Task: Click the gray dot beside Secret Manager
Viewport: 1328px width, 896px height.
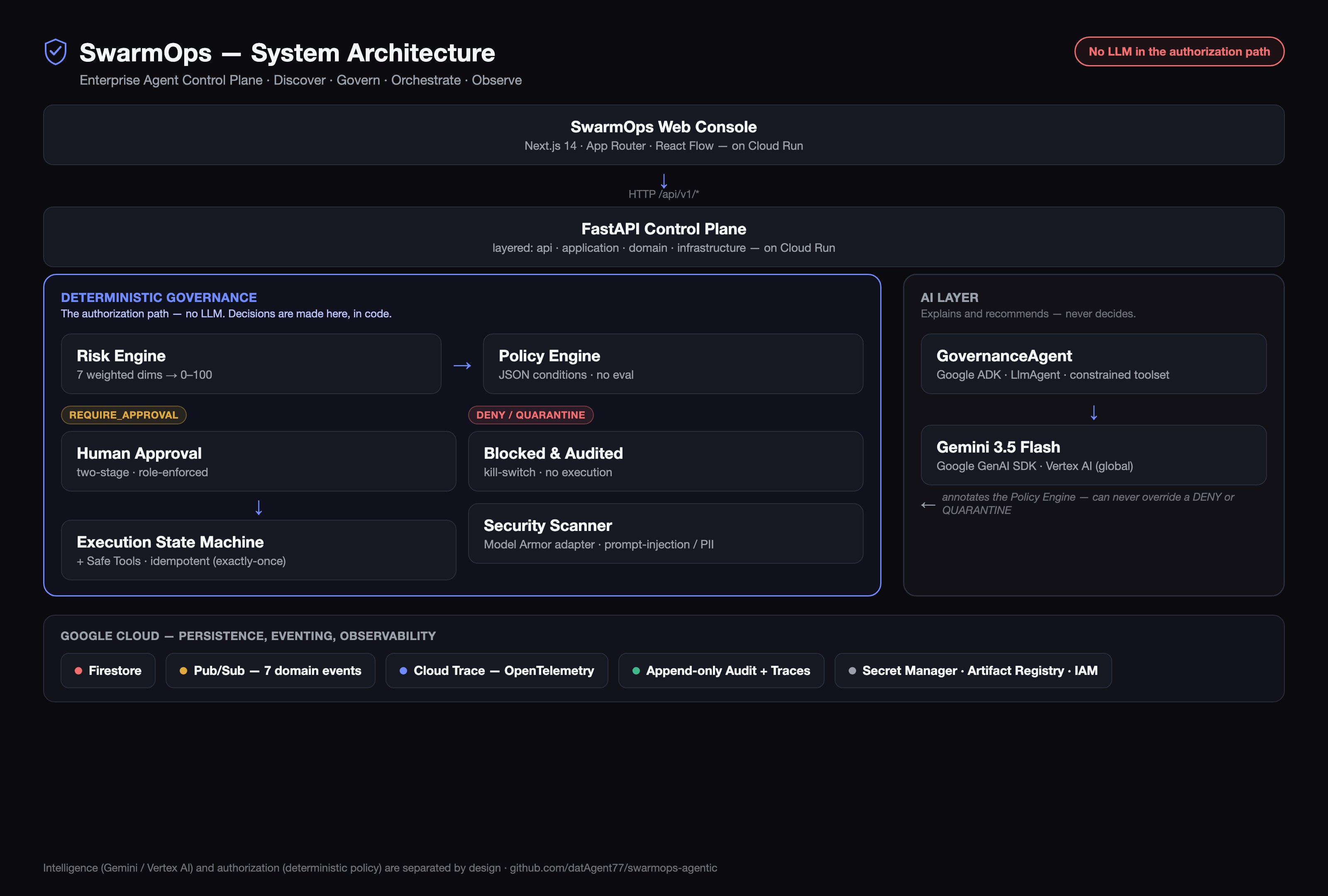Action: click(x=852, y=671)
